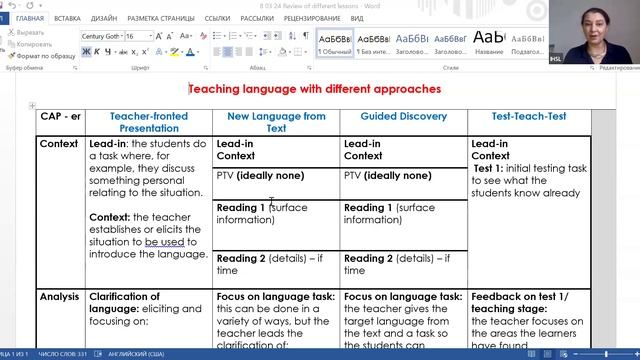Decrease font size with shrink font icon

tap(170, 36)
